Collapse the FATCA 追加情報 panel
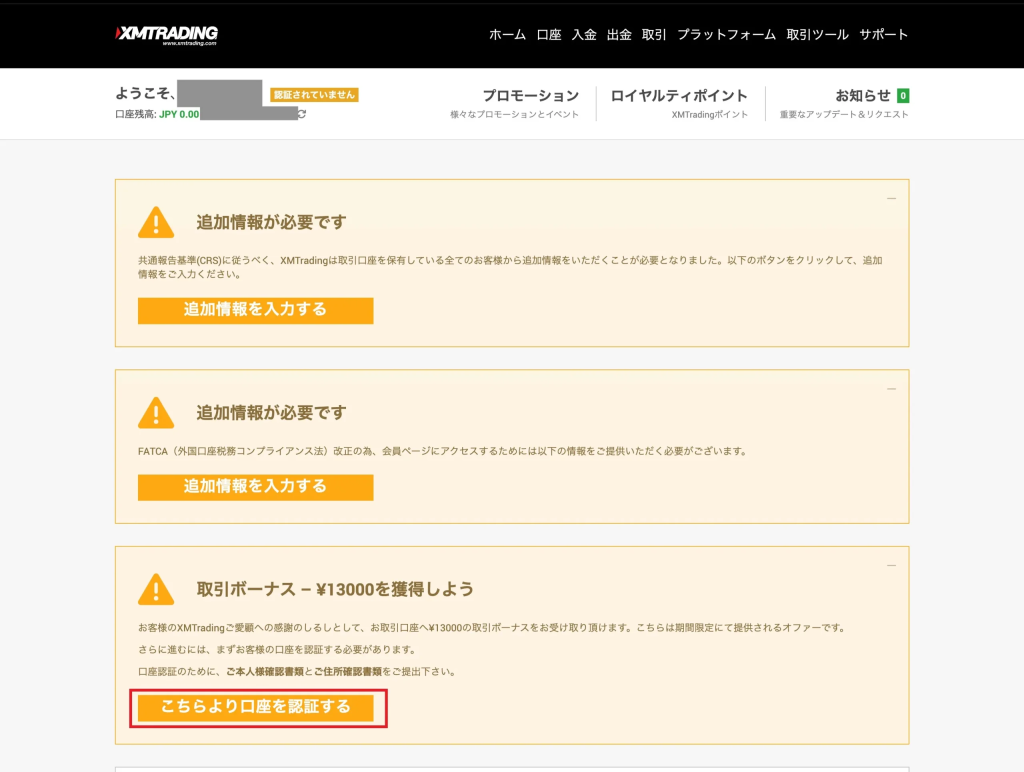The image size is (1024, 772). [x=891, y=389]
